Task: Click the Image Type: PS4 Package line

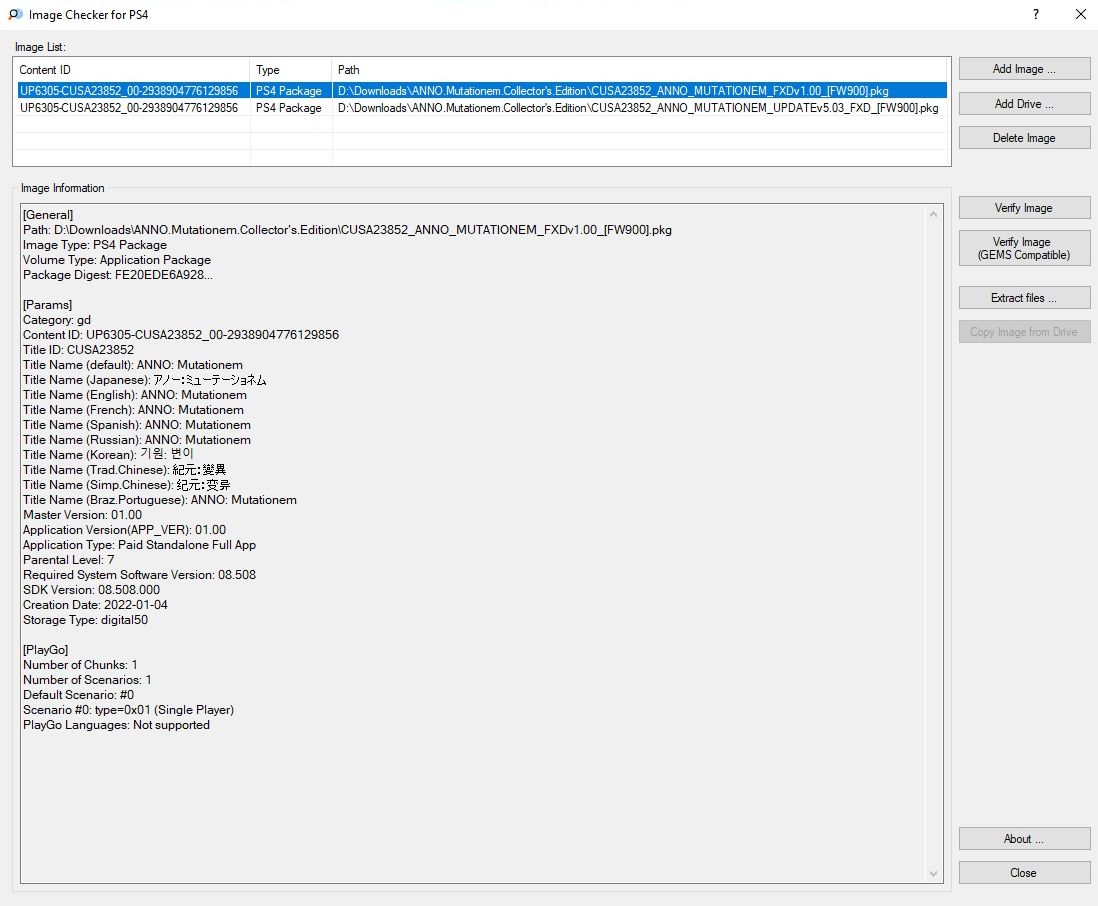Action: [95, 245]
